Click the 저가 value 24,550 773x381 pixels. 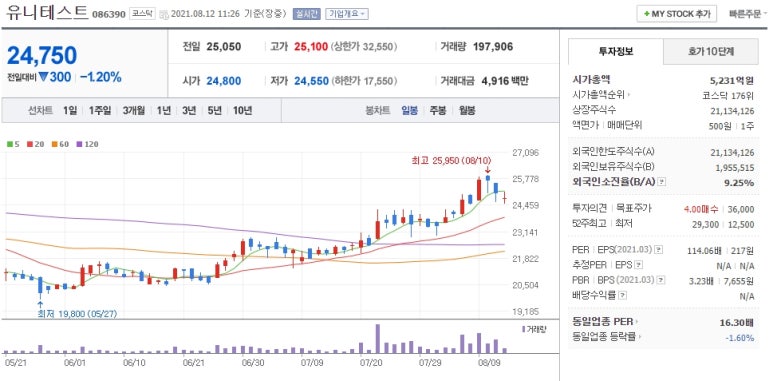(x=312, y=81)
